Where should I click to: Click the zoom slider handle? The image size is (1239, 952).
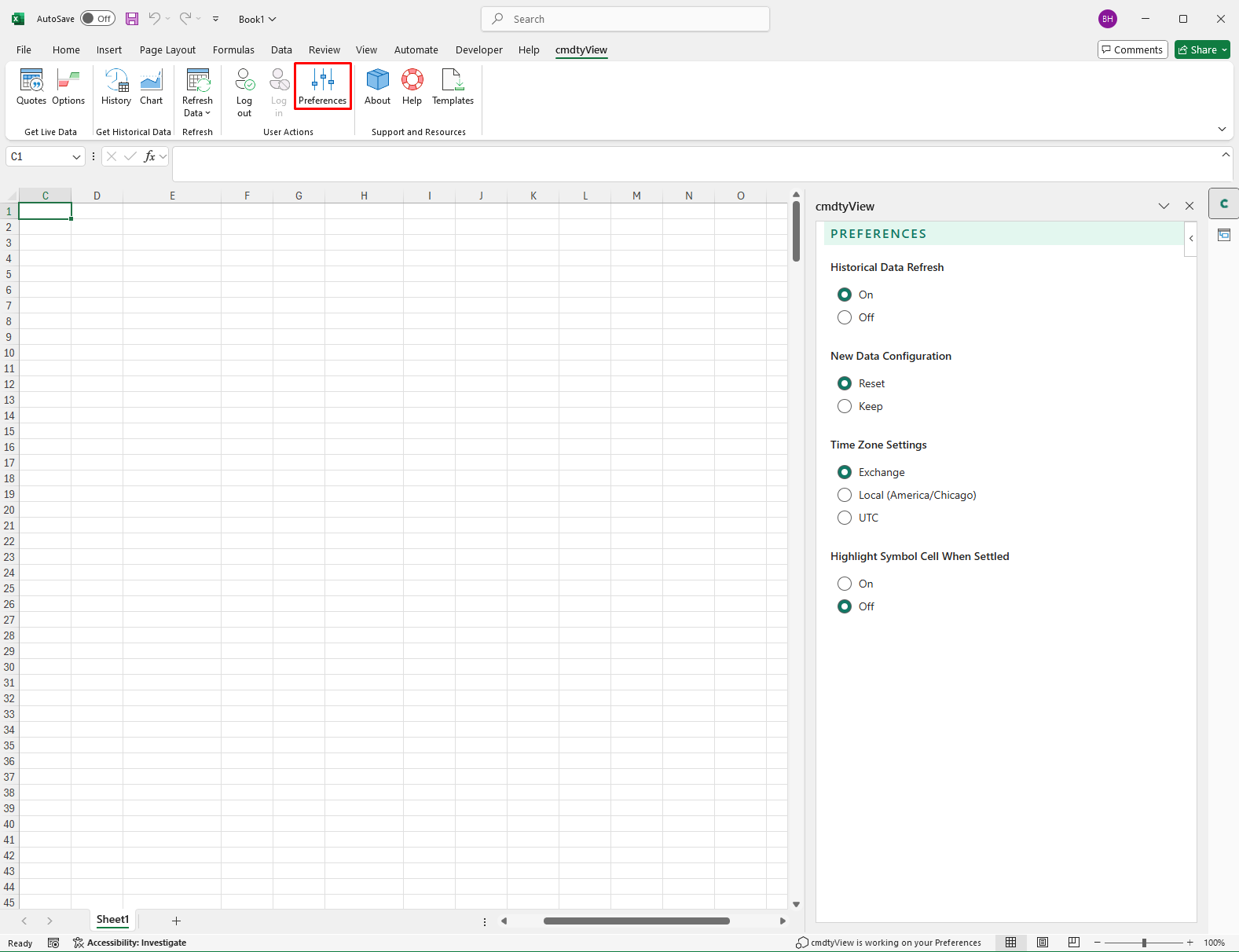pyautogui.click(x=1144, y=943)
